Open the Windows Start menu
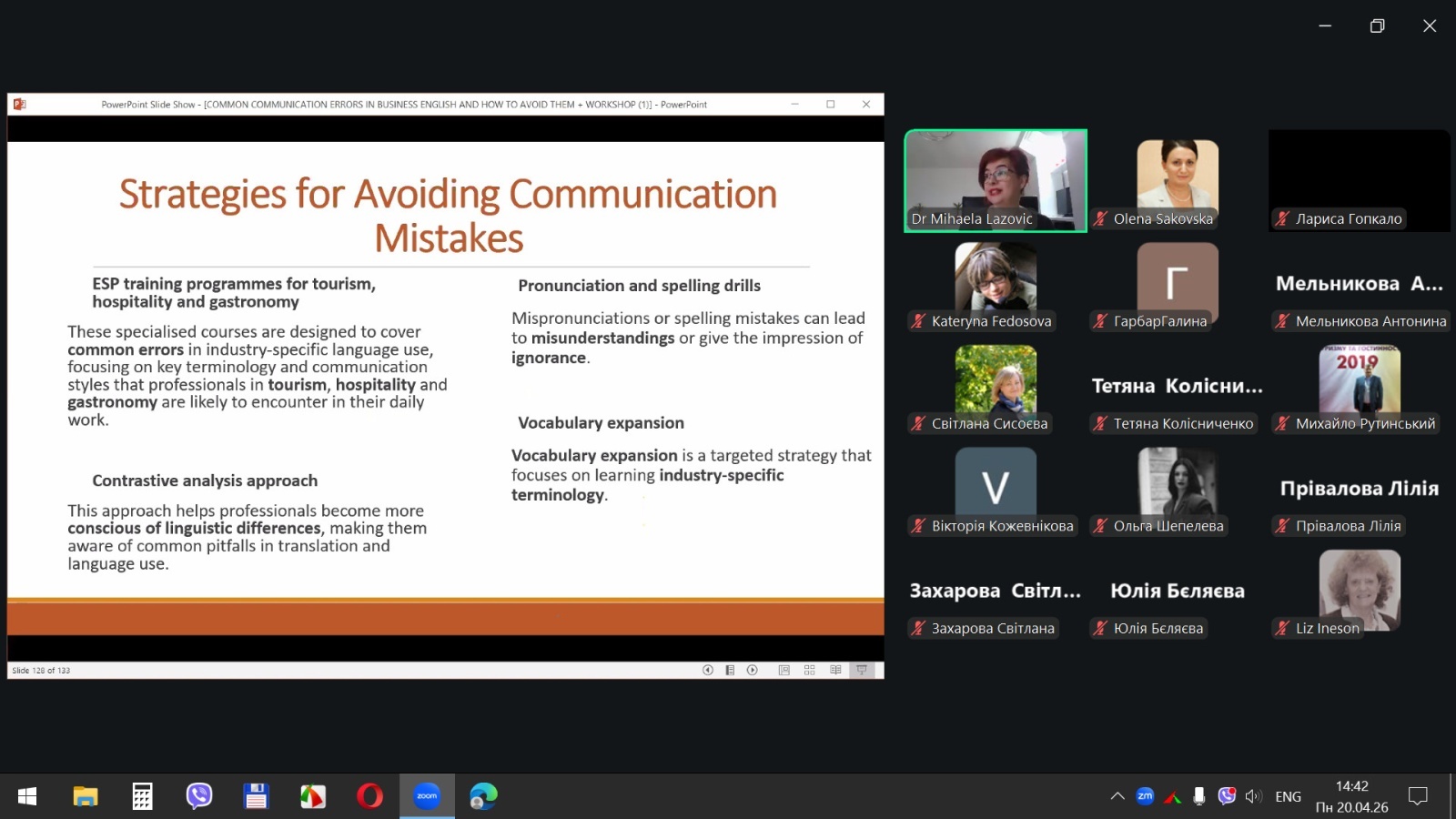 tap(27, 796)
